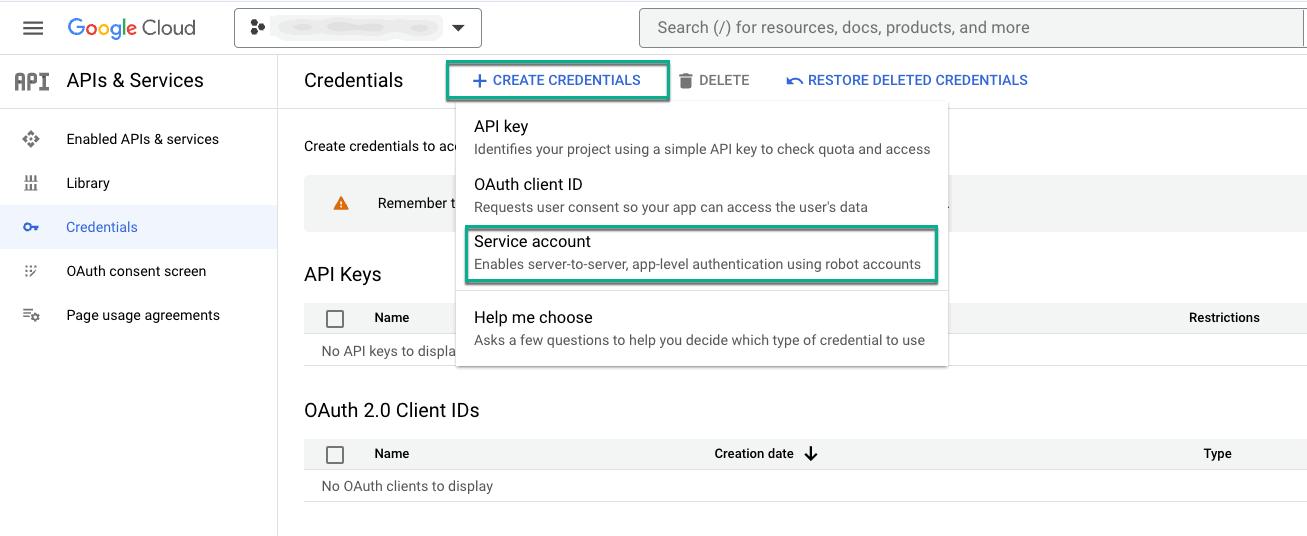The height and width of the screenshot is (536, 1307).
Task: Click the Restrictions column header
Action: (x=1224, y=318)
